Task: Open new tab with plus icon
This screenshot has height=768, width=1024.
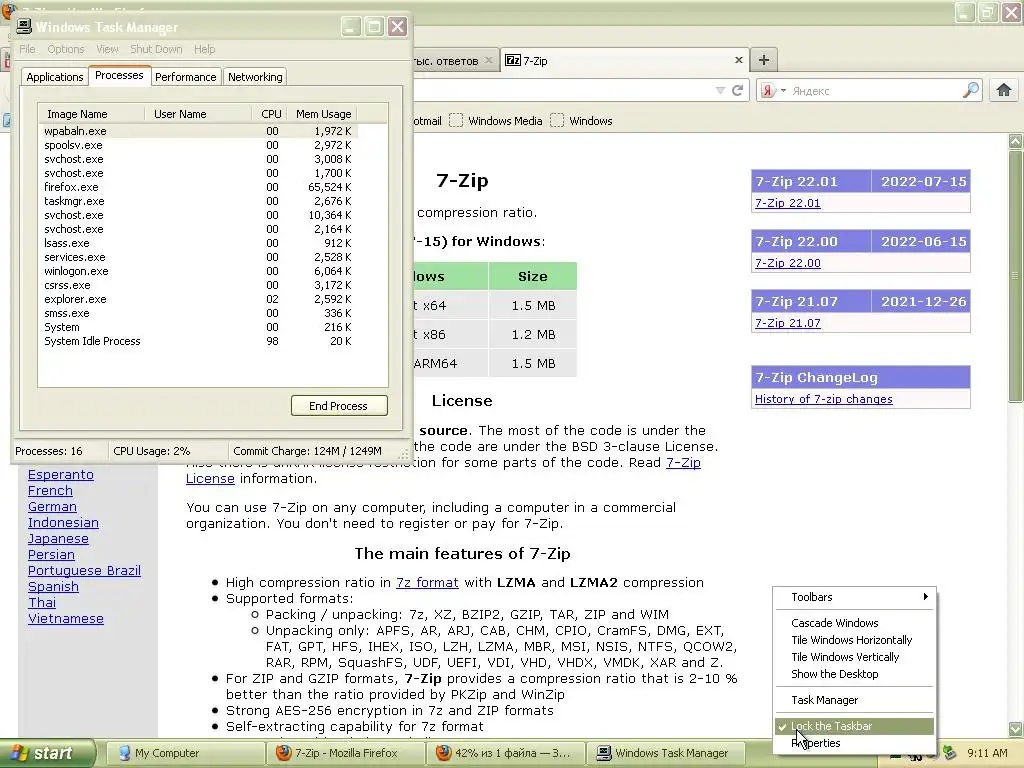Action: pyautogui.click(x=763, y=60)
